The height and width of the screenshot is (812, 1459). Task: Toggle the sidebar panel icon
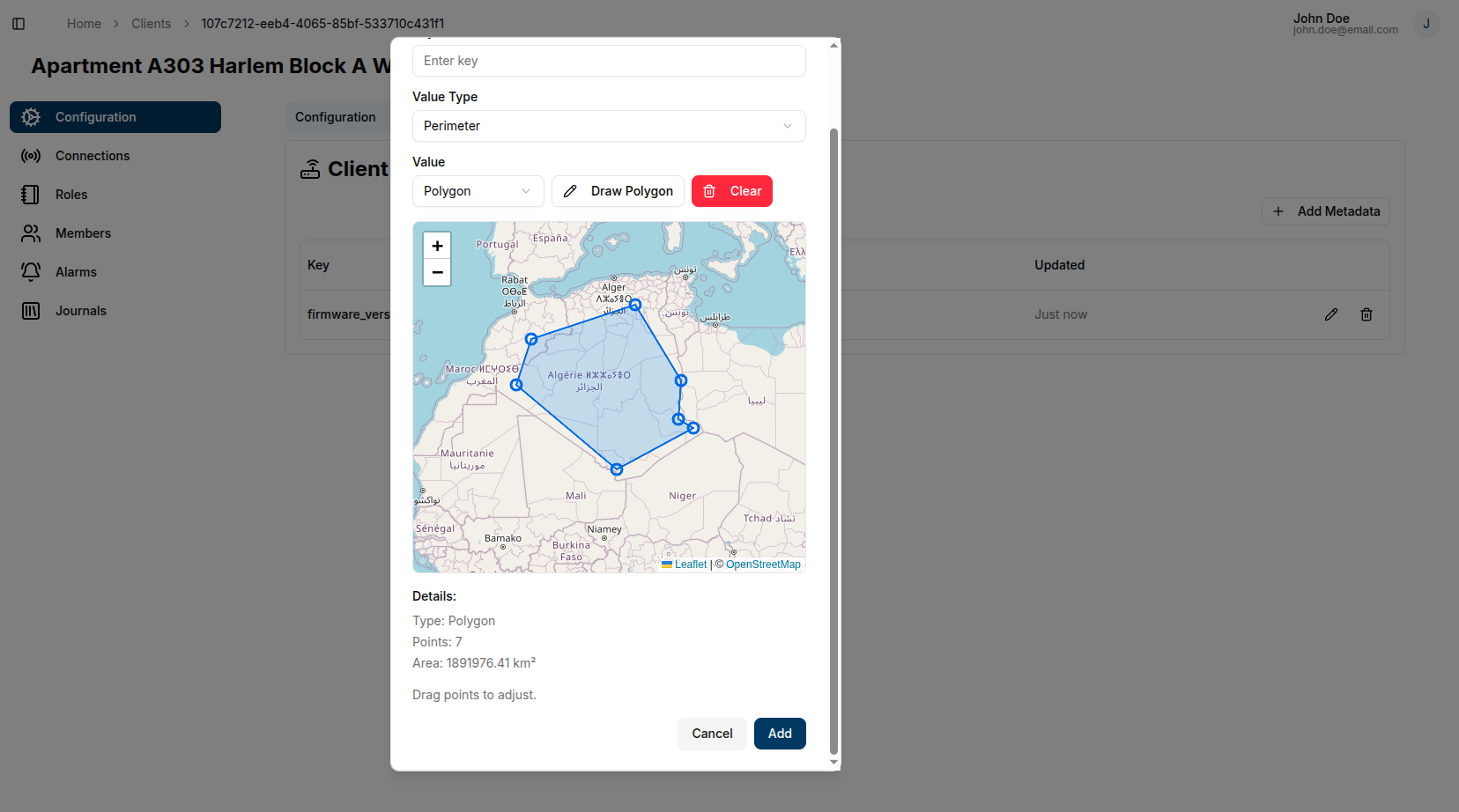pyautogui.click(x=19, y=24)
